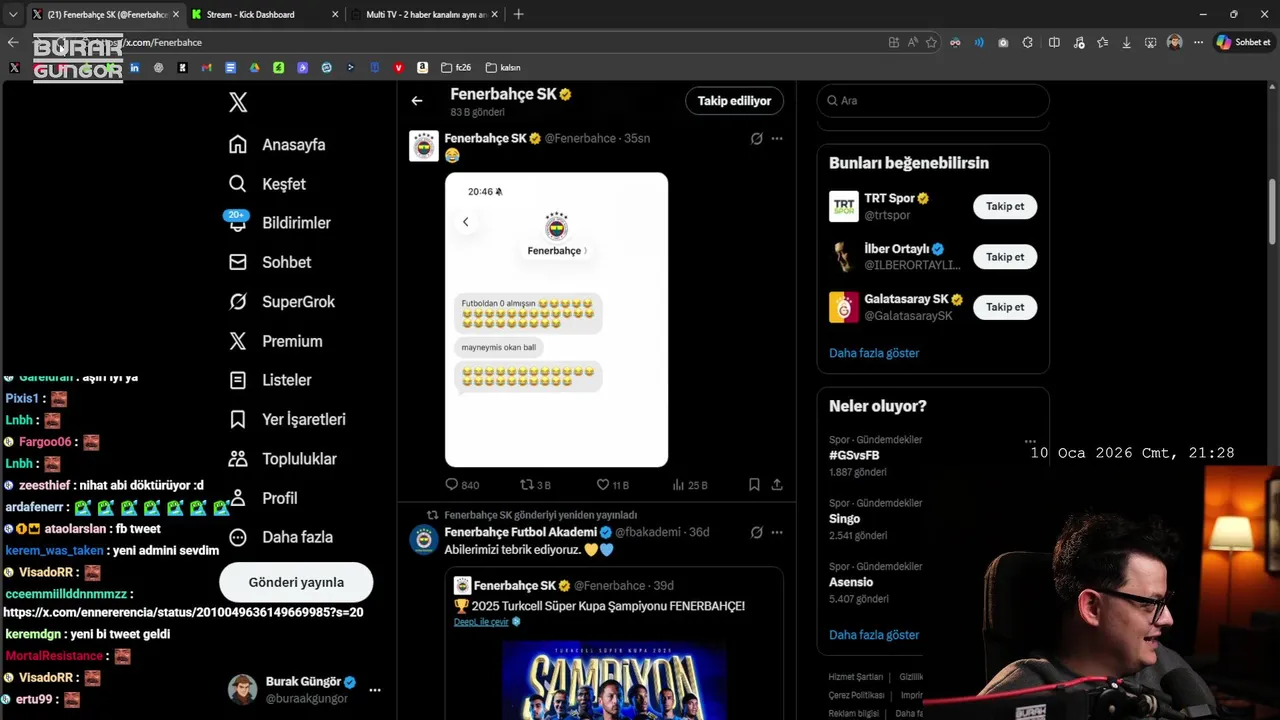Open Premium in X sidebar
This screenshot has width=1280, height=720.
click(275, 341)
